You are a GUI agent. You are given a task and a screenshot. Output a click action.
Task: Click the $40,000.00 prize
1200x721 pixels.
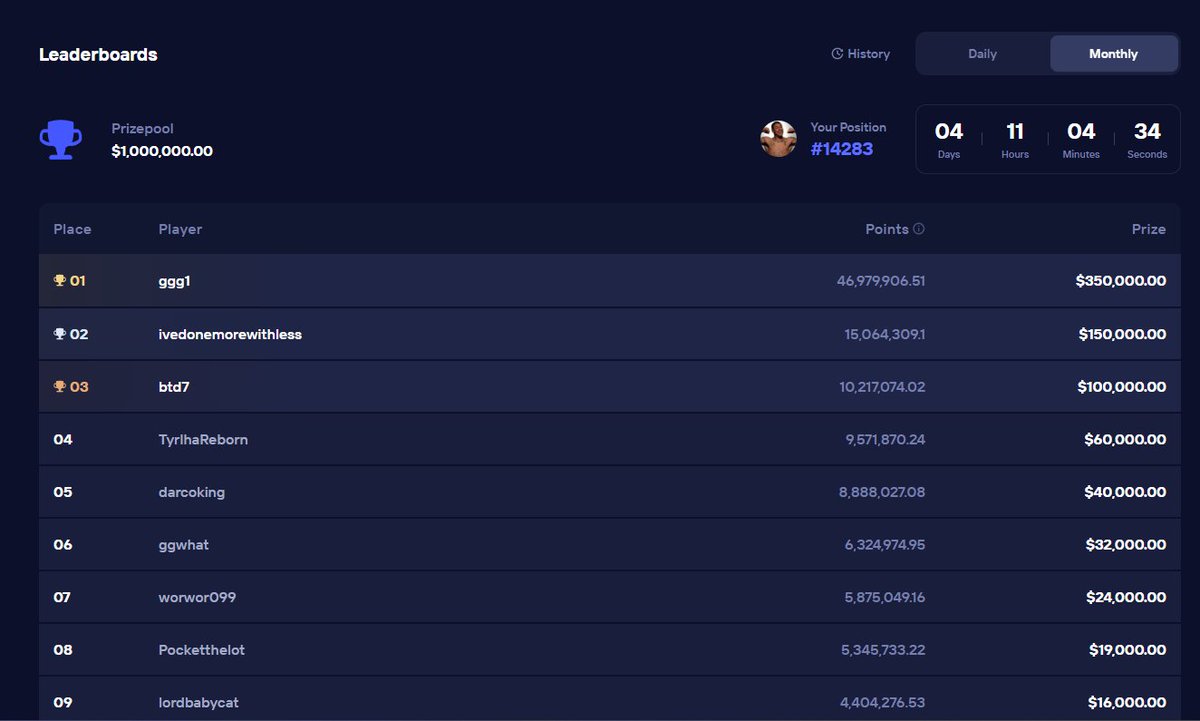click(x=1125, y=492)
